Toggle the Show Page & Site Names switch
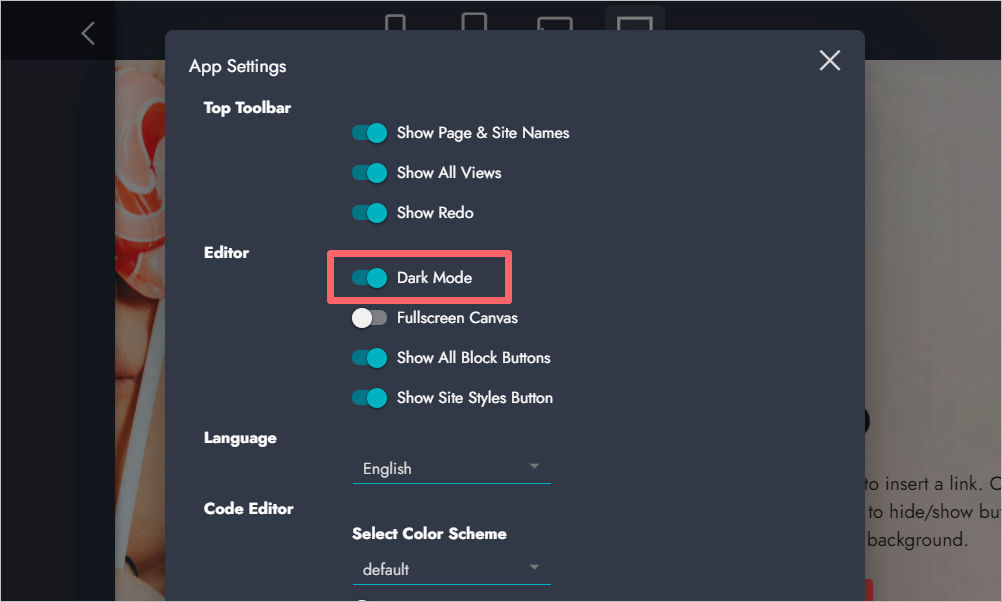The image size is (1002, 602). [370, 133]
